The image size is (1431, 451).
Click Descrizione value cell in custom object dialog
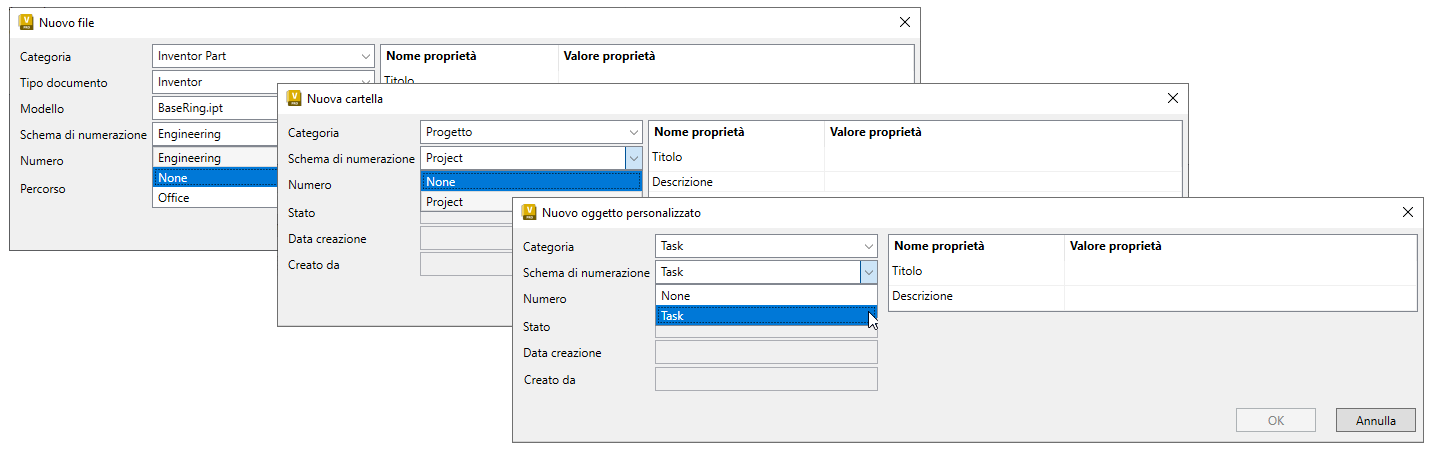click(1240, 297)
